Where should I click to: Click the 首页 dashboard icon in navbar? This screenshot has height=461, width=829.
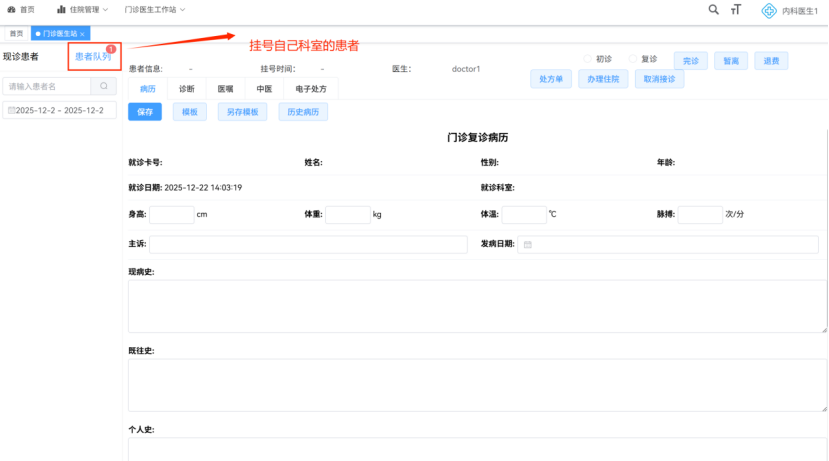click(11, 9)
